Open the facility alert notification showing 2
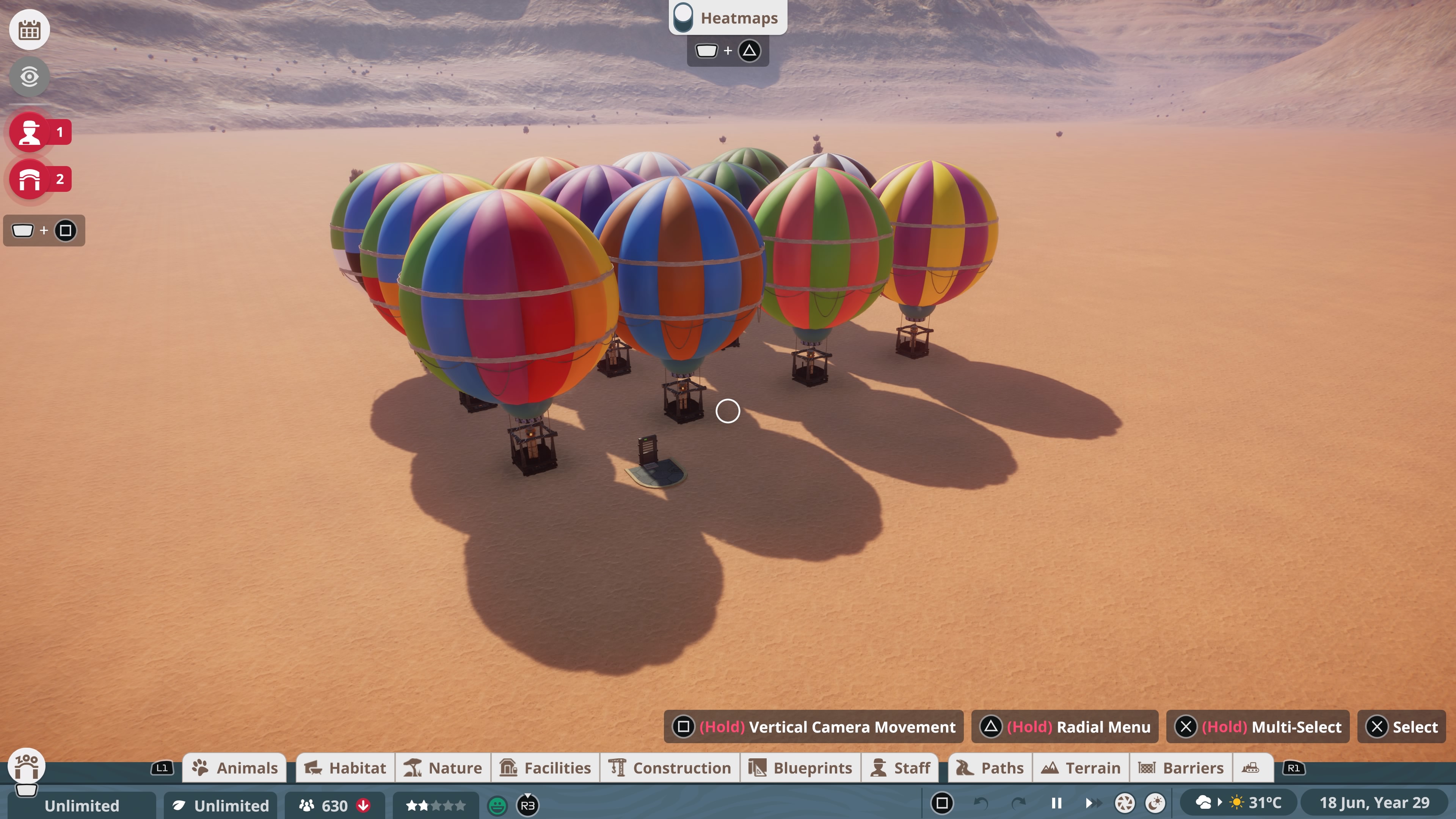Viewport: 1456px width, 819px height. 39,179
